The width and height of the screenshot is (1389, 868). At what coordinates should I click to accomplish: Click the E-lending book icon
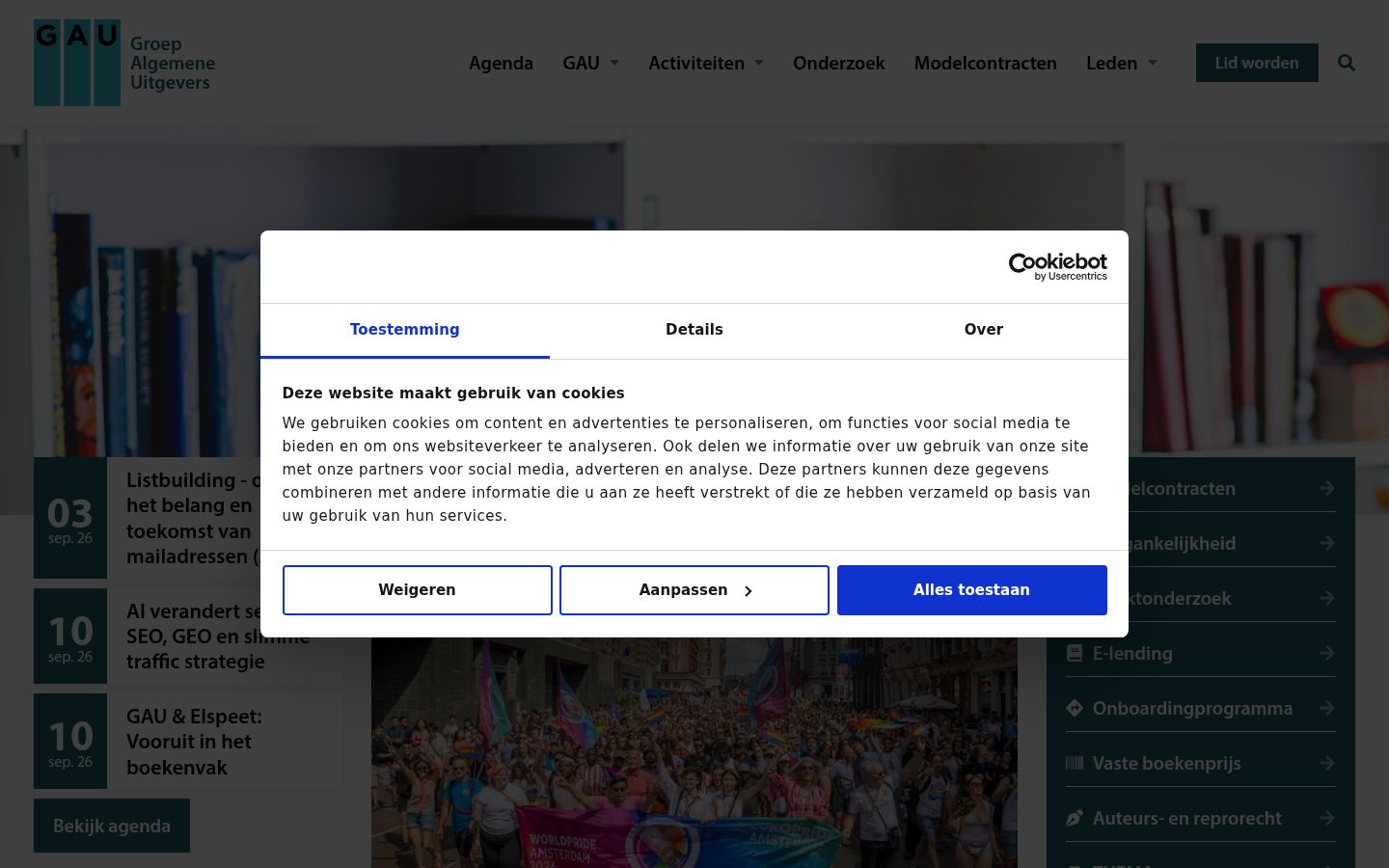pyautogui.click(x=1075, y=653)
